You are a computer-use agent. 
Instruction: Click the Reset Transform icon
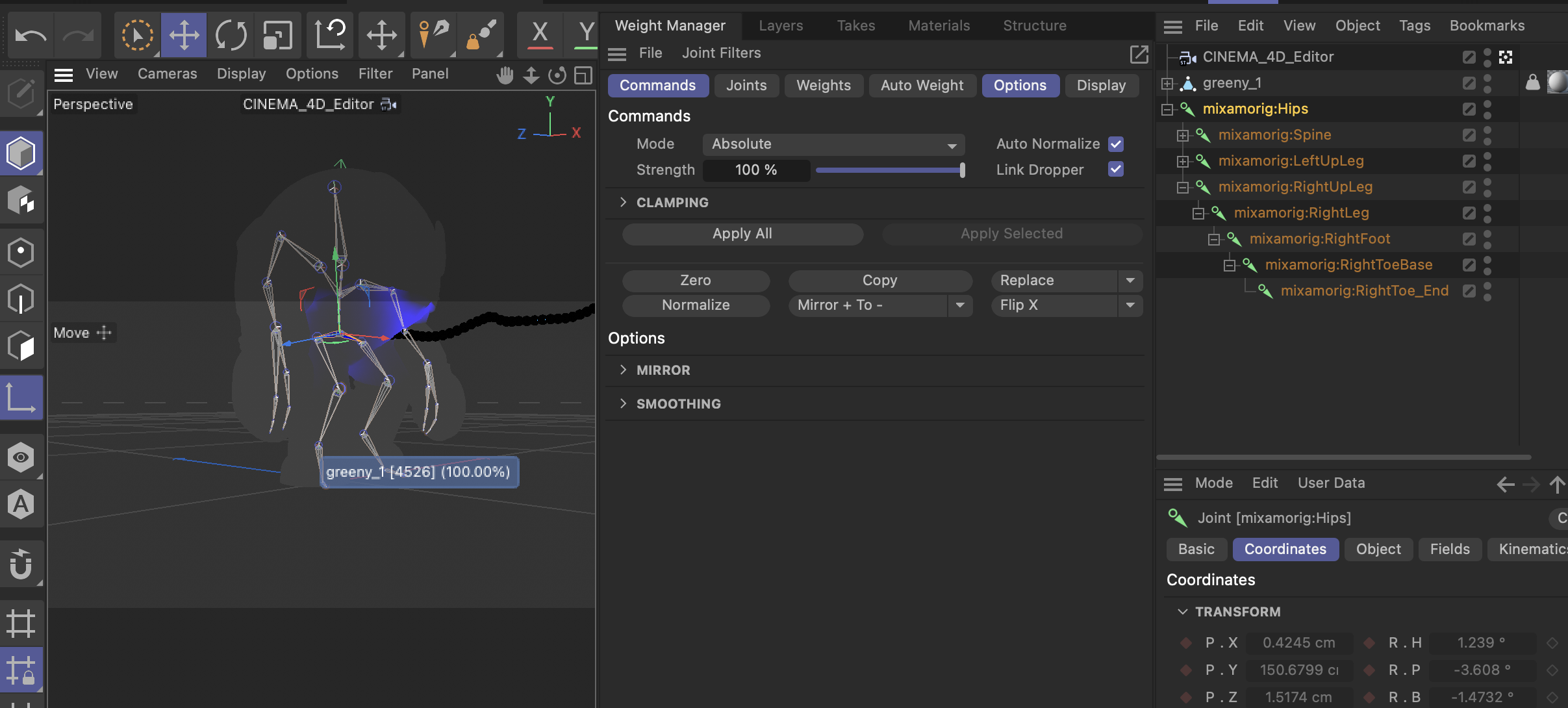point(330,34)
